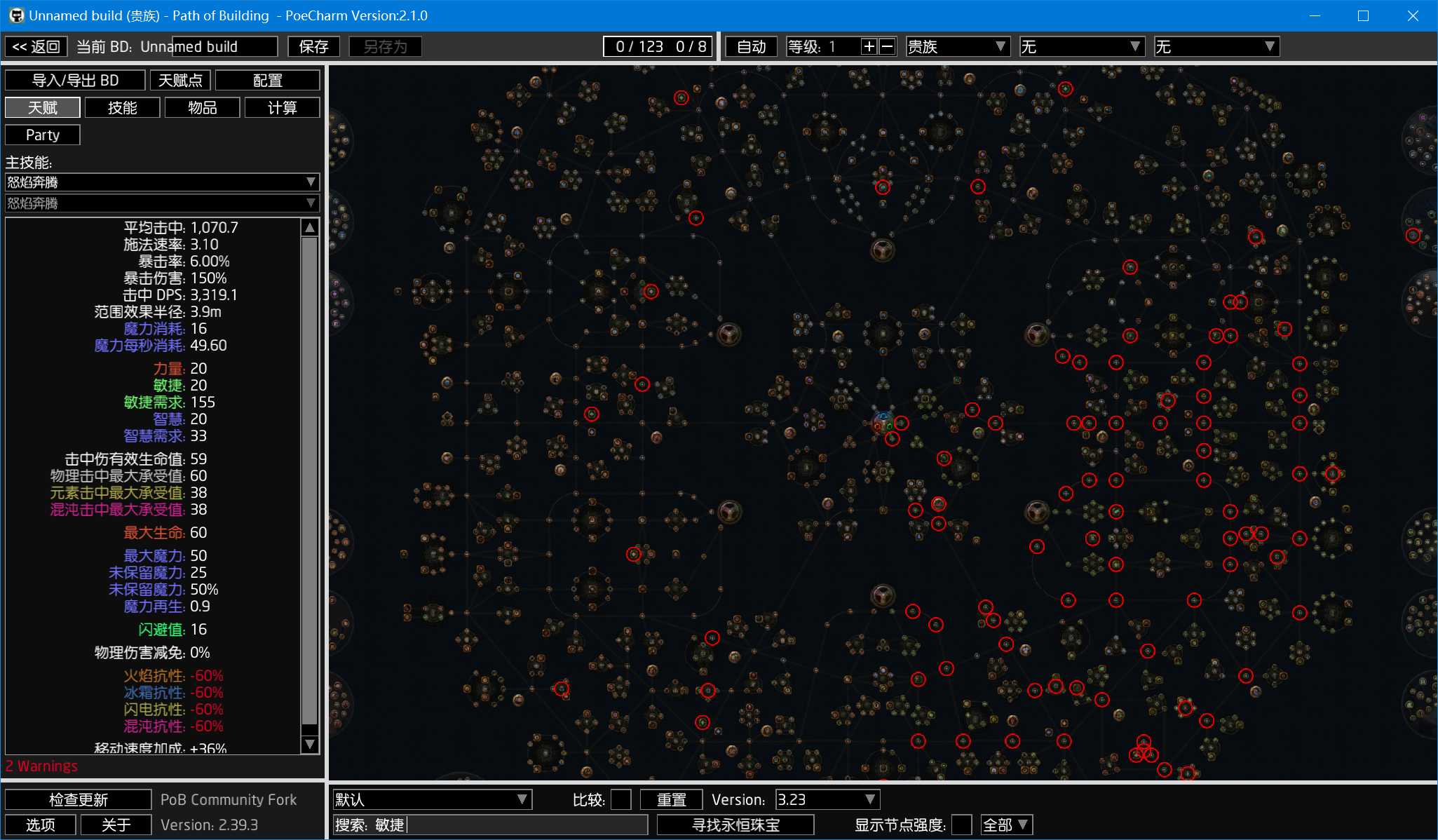Click the 0 / 123 points counter

(658, 47)
